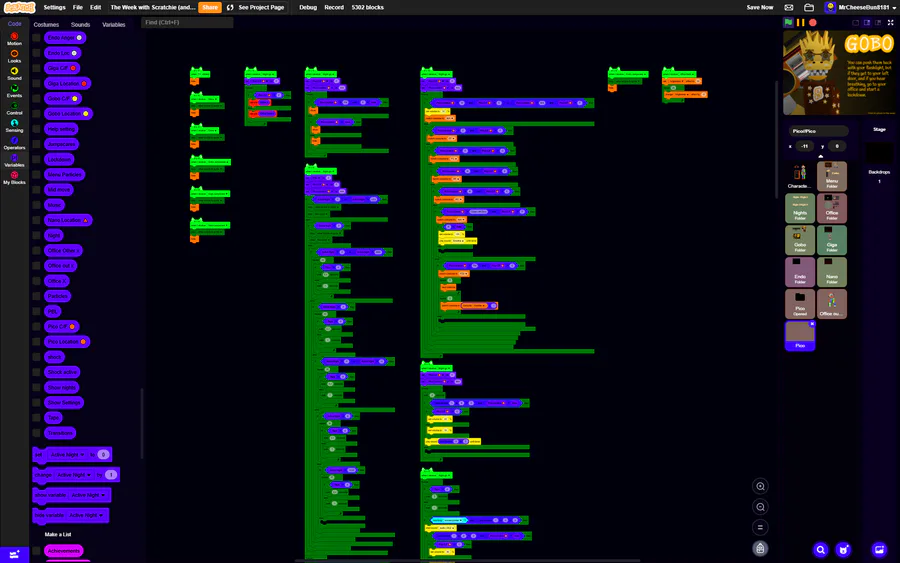Select the Events block category
The height and width of the screenshot is (563, 900).
(x=14, y=91)
